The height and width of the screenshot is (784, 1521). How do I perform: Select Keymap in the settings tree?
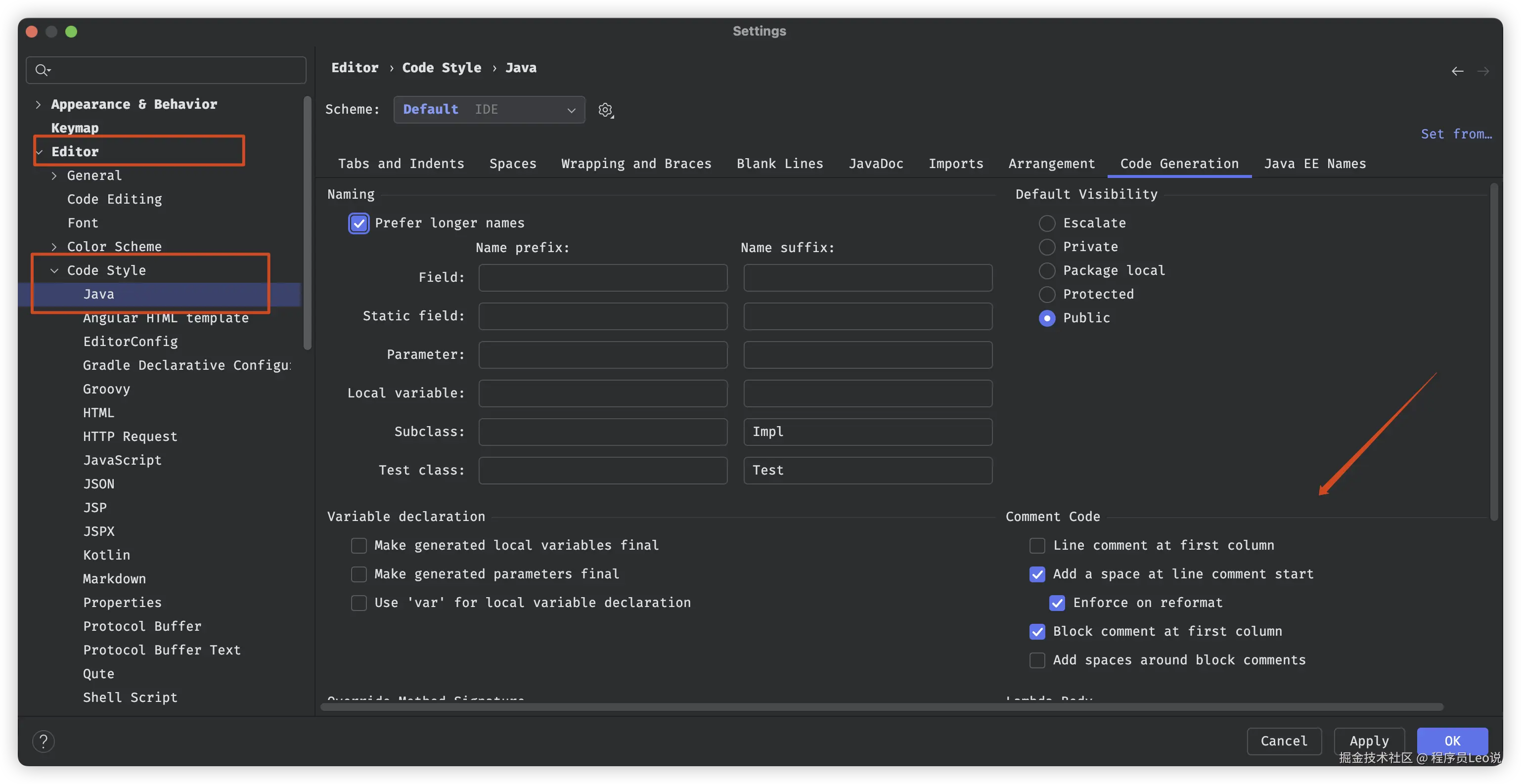(75, 128)
